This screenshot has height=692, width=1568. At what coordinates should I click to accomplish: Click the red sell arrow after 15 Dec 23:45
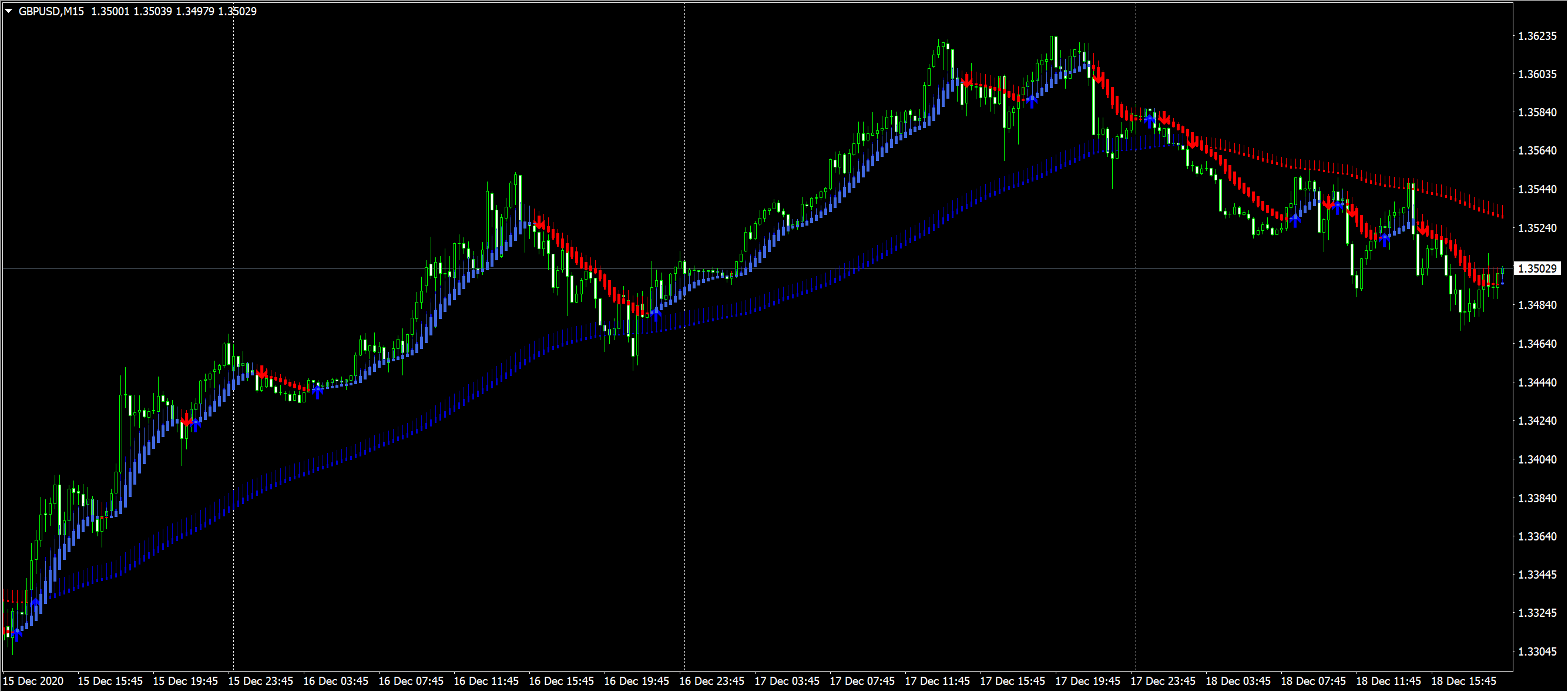[262, 372]
